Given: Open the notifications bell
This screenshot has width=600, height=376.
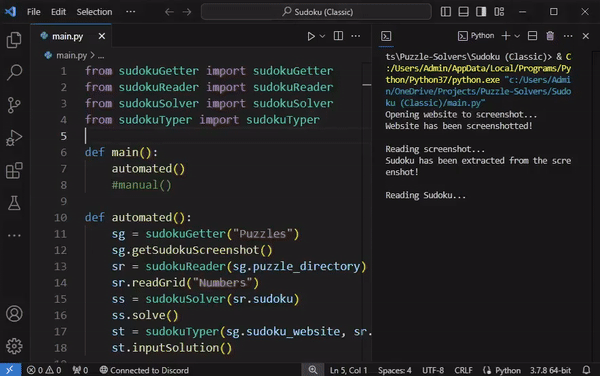Looking at the screenshot, I should 586,370.
